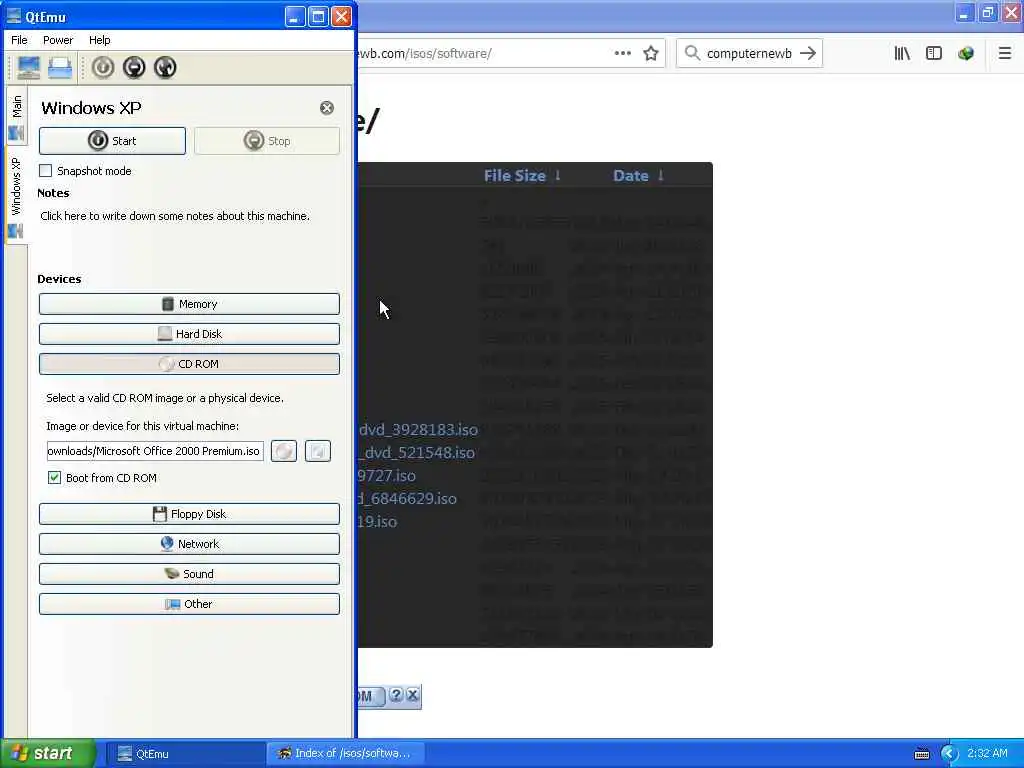
Task: Open the File menu in QtEmu
Action: tap(20, 40)
